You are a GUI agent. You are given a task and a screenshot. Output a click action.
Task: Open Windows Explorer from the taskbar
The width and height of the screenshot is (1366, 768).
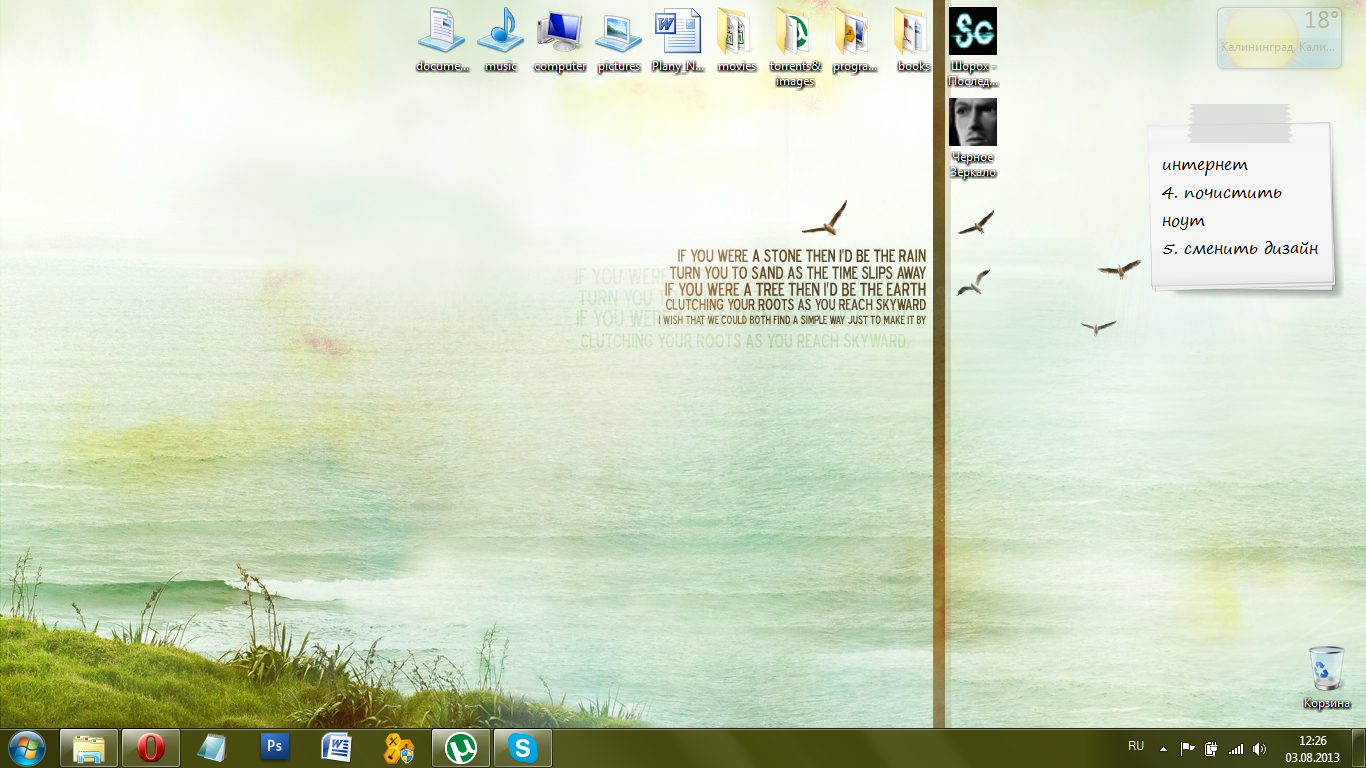coord(89,748)
